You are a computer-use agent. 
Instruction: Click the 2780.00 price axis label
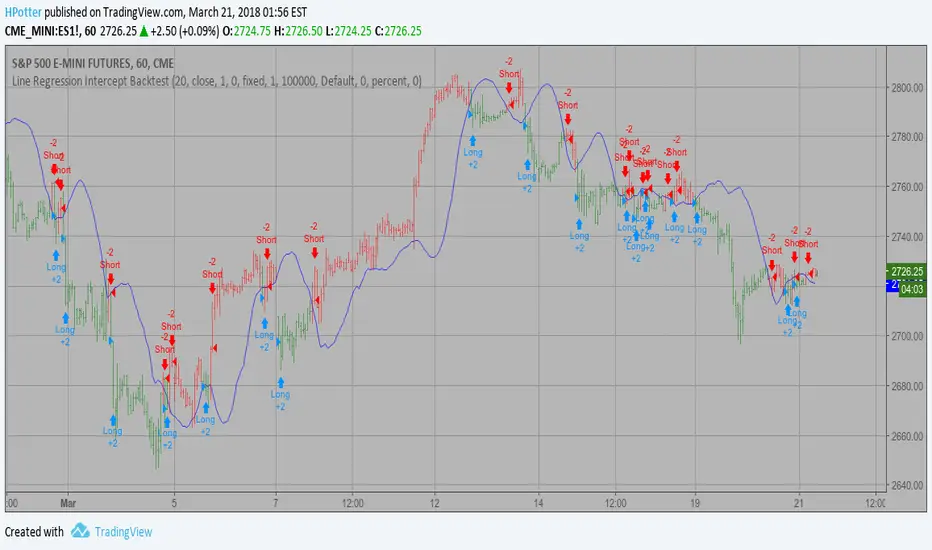(907, 137)
